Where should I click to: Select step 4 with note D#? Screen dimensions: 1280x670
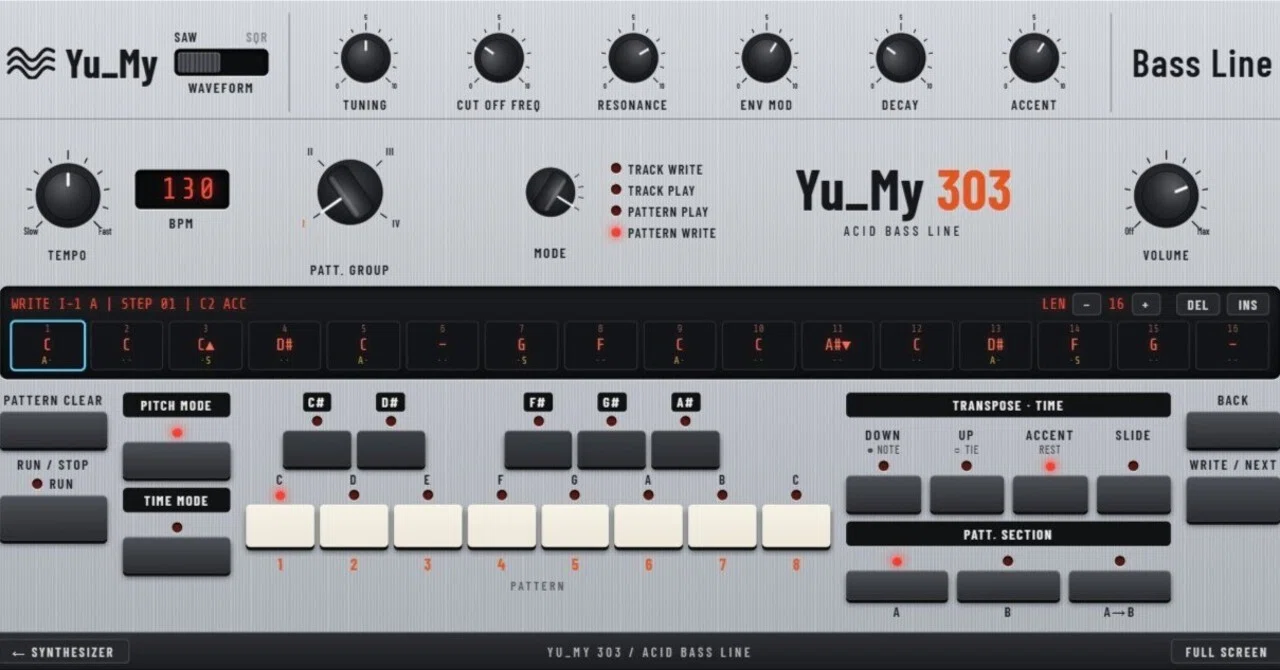tap(284, 346)
